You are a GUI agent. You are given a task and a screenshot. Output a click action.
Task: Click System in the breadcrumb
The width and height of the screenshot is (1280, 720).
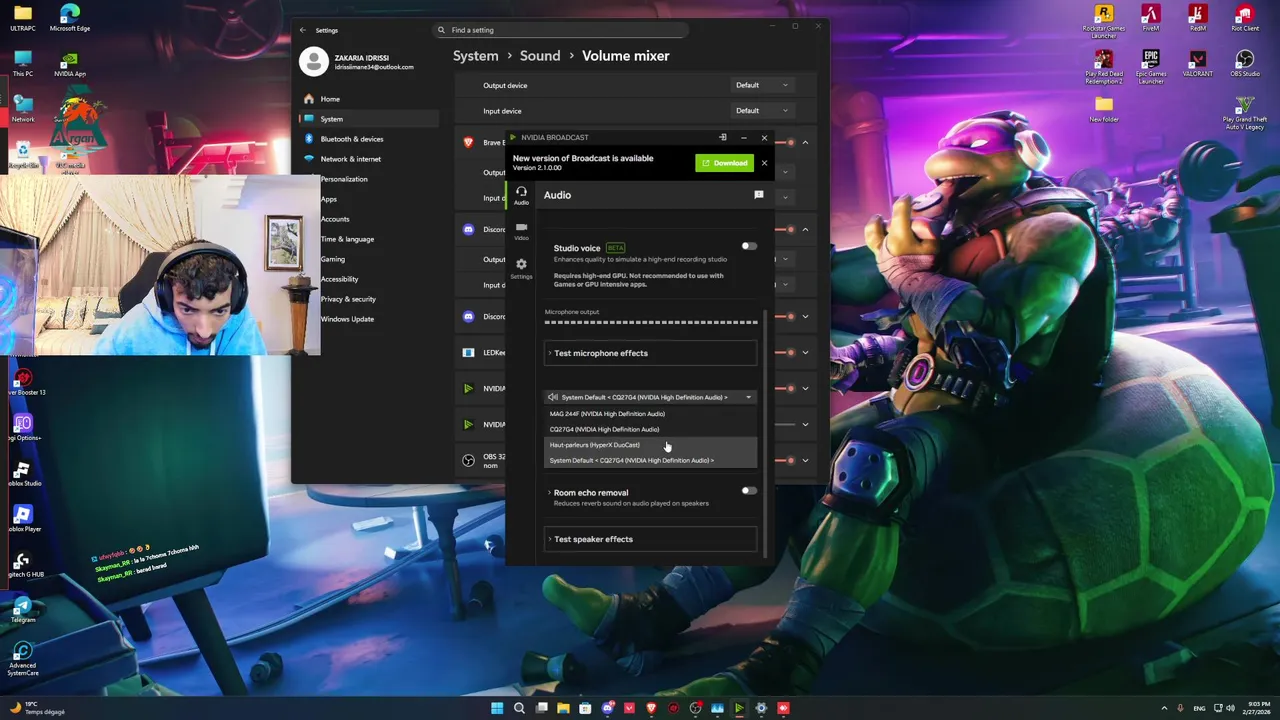475,56
